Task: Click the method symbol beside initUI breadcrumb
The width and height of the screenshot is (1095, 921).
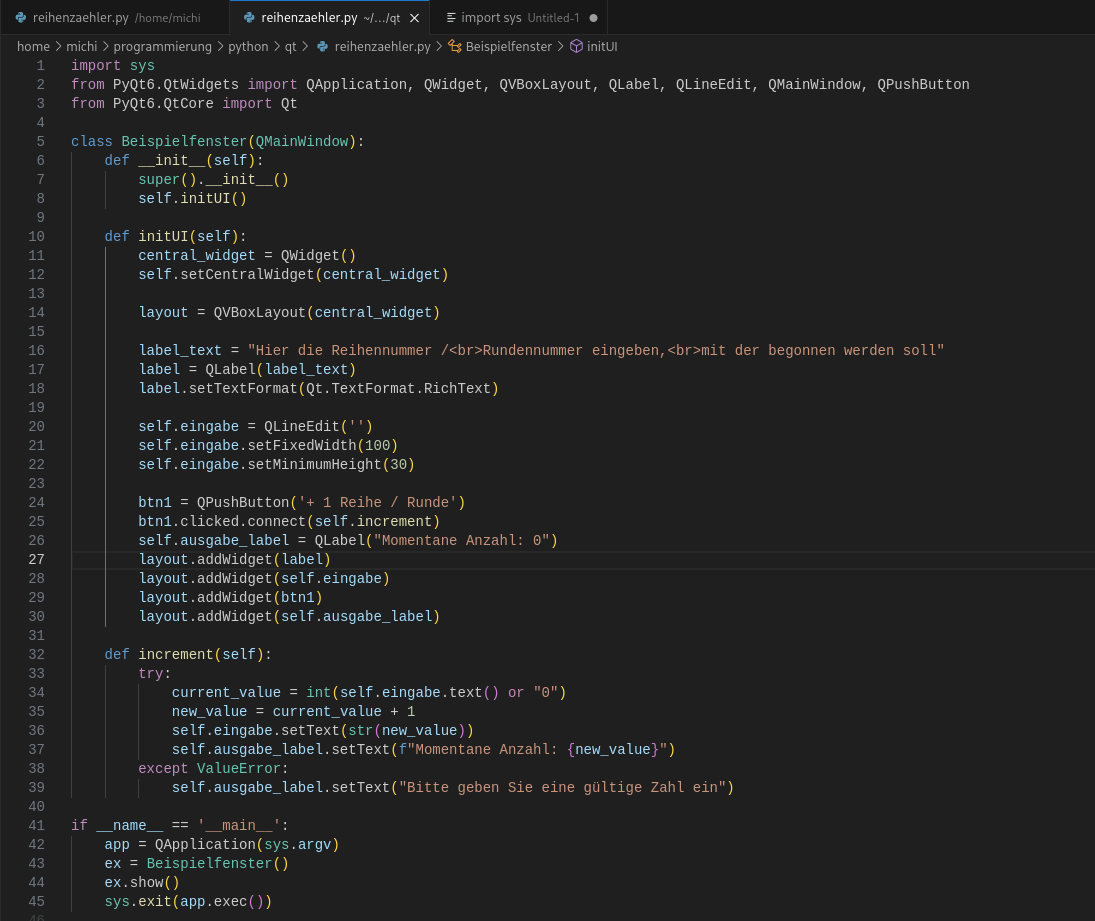Action: point(575,46)
